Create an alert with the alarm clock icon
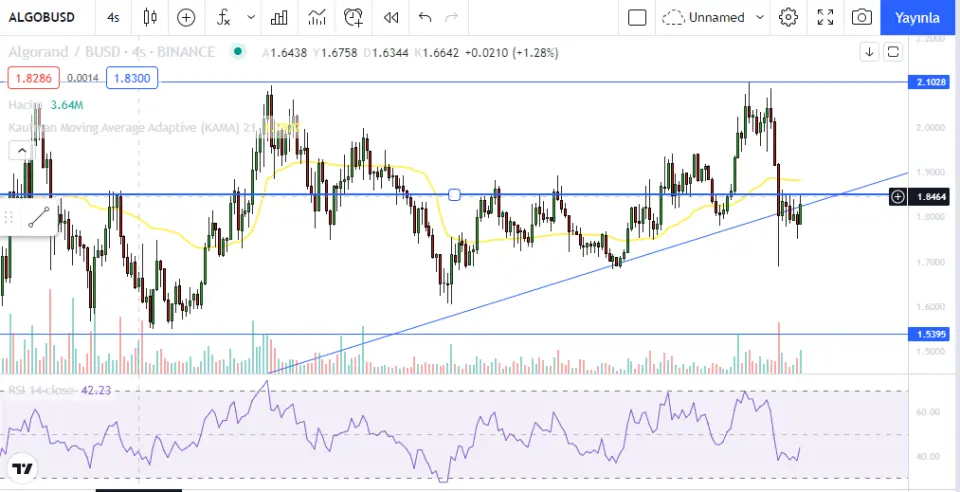This screenshot has width=960, height=492. [353, 17]
